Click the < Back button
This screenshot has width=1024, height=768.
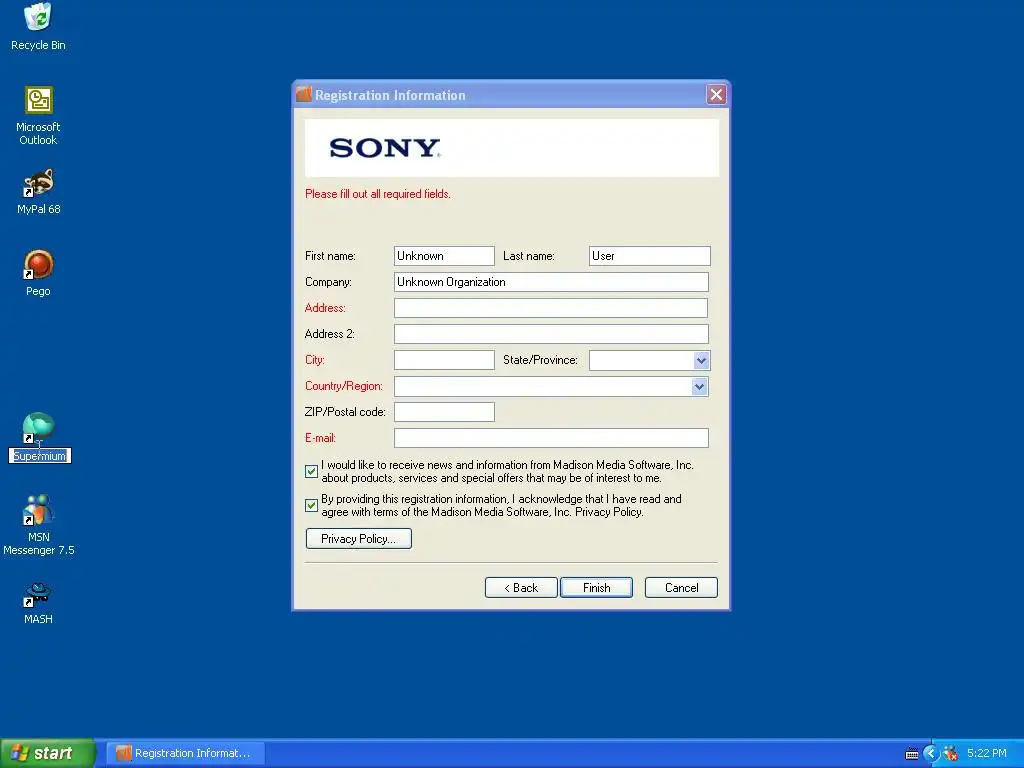point(521,588)
